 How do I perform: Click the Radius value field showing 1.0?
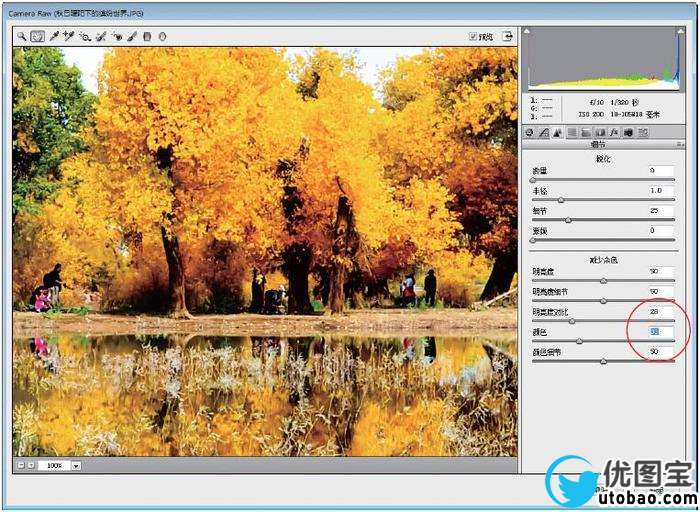point(661,191)
